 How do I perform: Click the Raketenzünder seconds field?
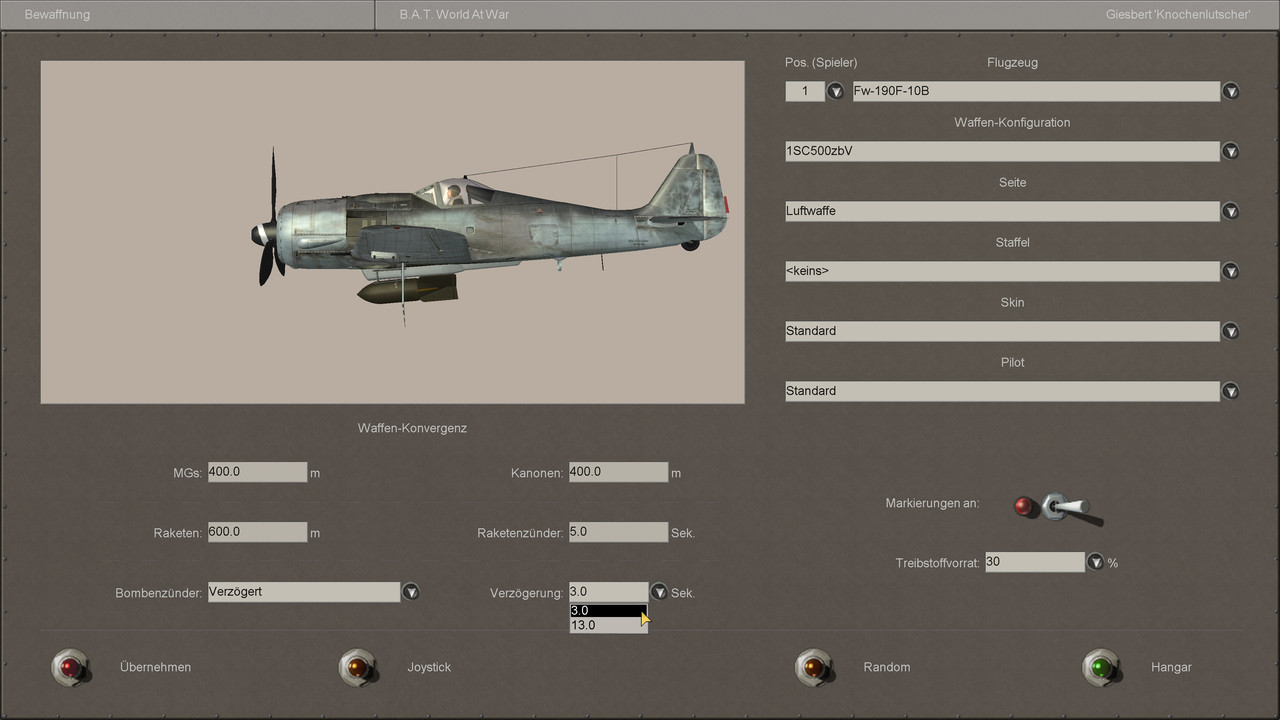click(x=618, y=532)
